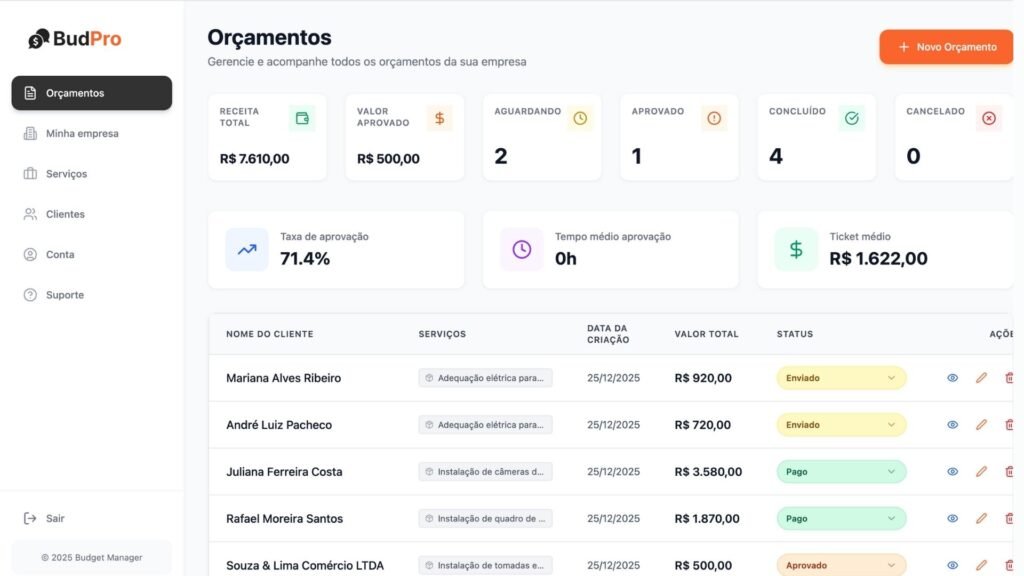Click edit pencil icon for Juliana Ferreira Costa
Viewport: 1024px width, 576px height.
click(981, 472)
